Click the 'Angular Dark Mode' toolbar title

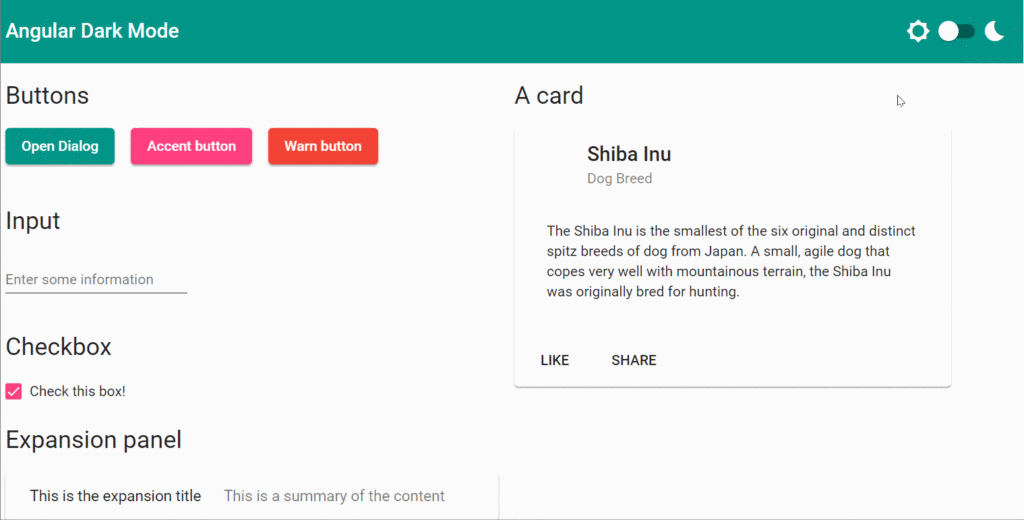click(92, 31)
